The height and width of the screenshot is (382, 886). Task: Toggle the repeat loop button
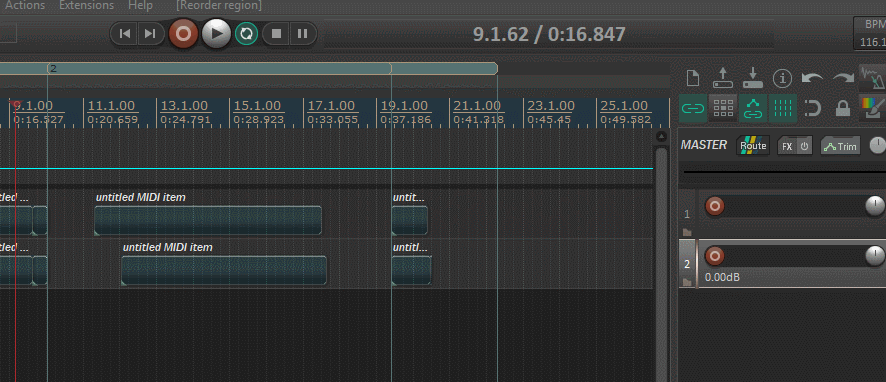click(246, 34)
